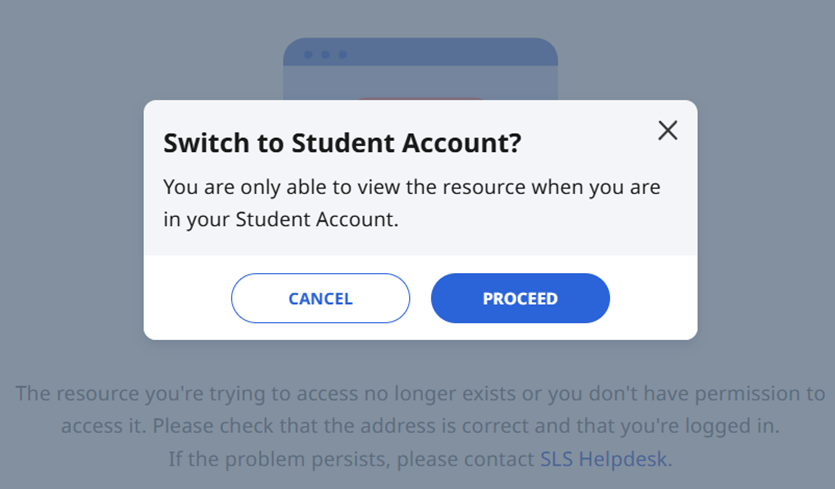835x489 pixels.
Task: Click the CANCEL button
Action: tap(320, 298)
